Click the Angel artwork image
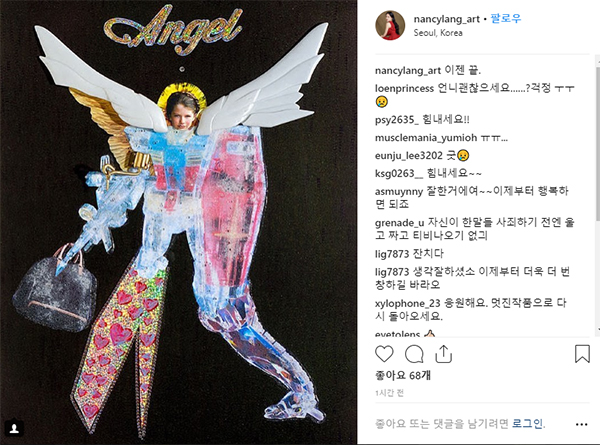Image resolution: width=600 pixels, height=445 pixels. click(x=178, y=222)
